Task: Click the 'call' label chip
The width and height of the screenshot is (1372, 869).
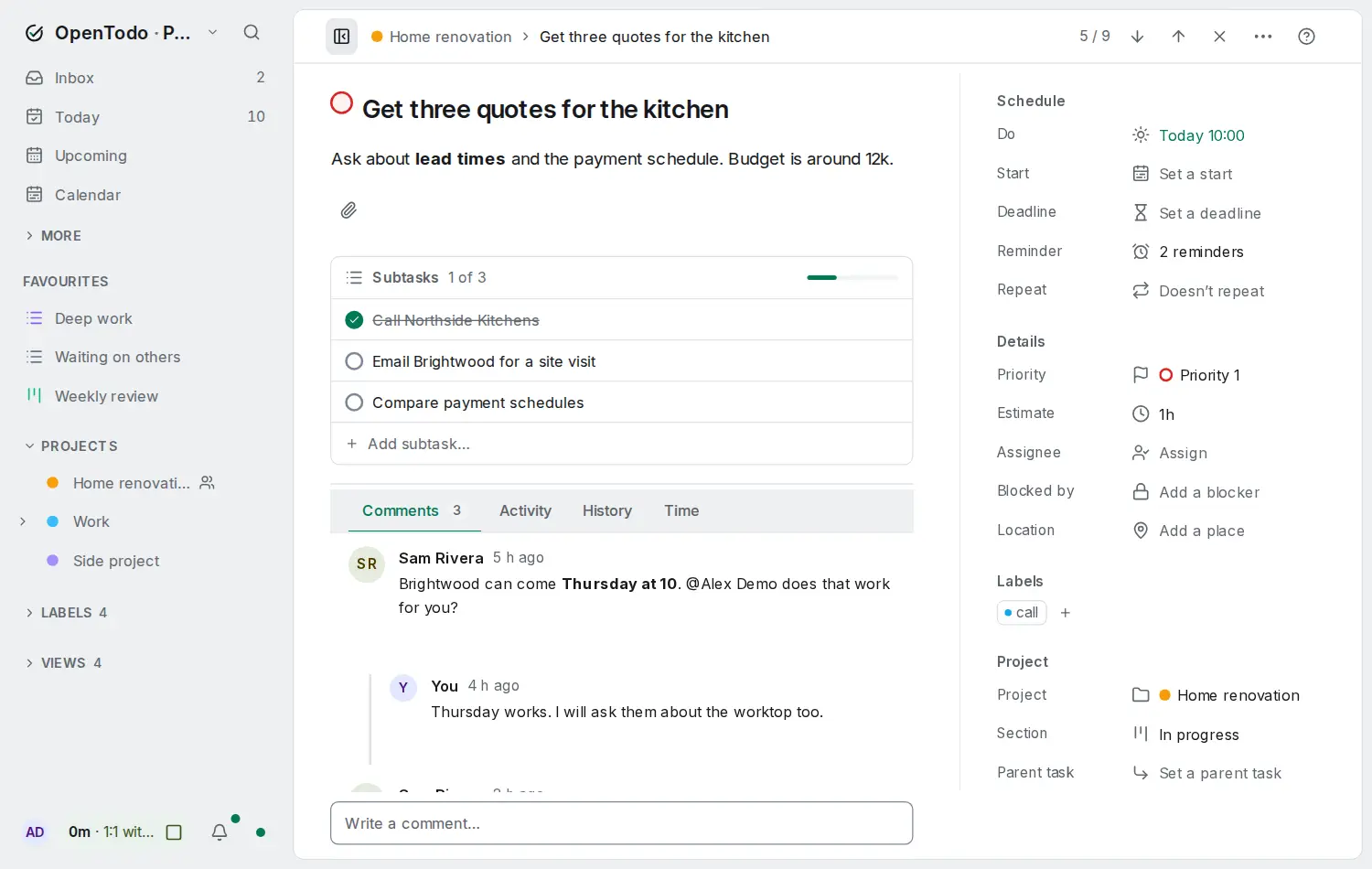Action: click(x=1022, y=613)
